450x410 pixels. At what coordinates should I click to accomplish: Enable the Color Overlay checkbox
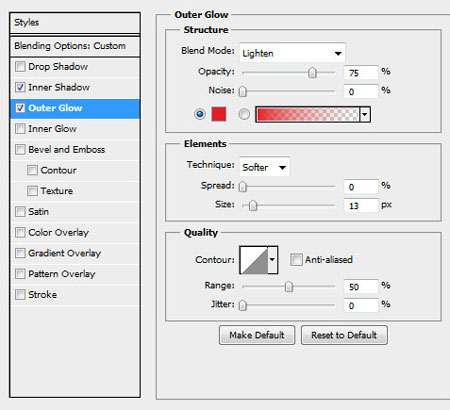[20, 232]
